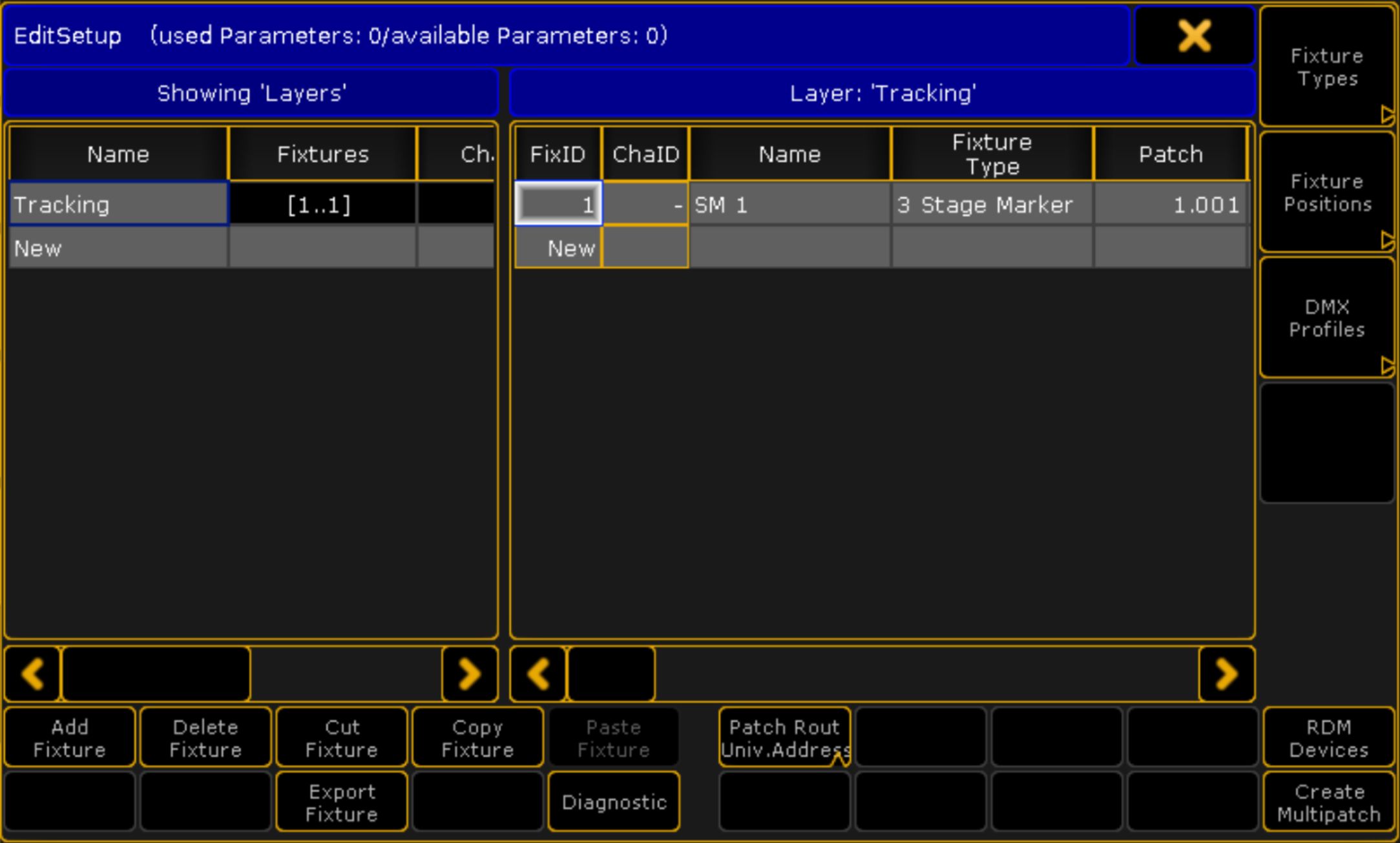Image resolution: width=1400 pixels, height=843 pixels.
Task: Open the Diagnostic view
Action: point(614,802)
